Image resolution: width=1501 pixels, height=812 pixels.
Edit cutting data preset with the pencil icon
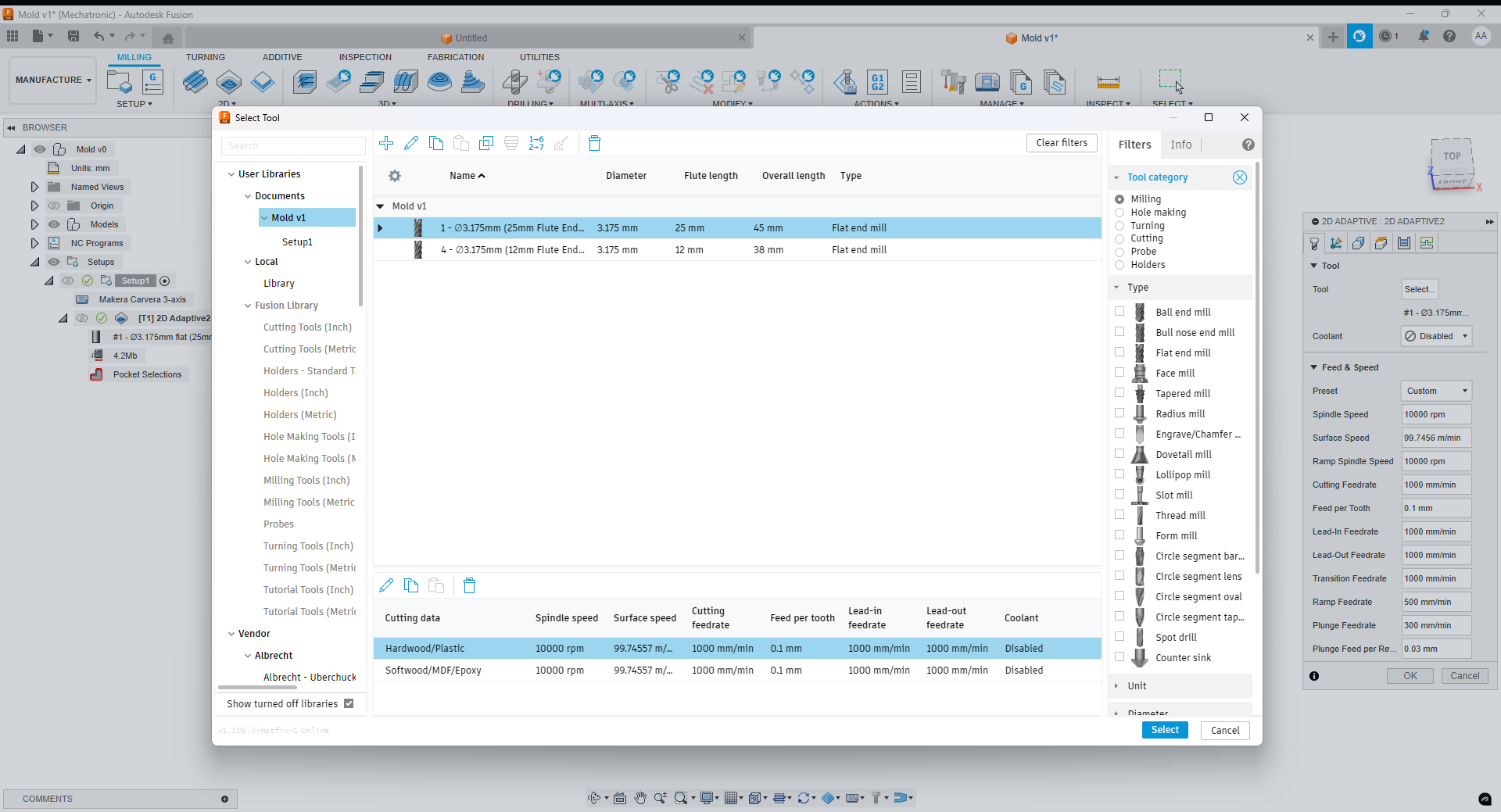pyautogui.click(x=386, y=585)
